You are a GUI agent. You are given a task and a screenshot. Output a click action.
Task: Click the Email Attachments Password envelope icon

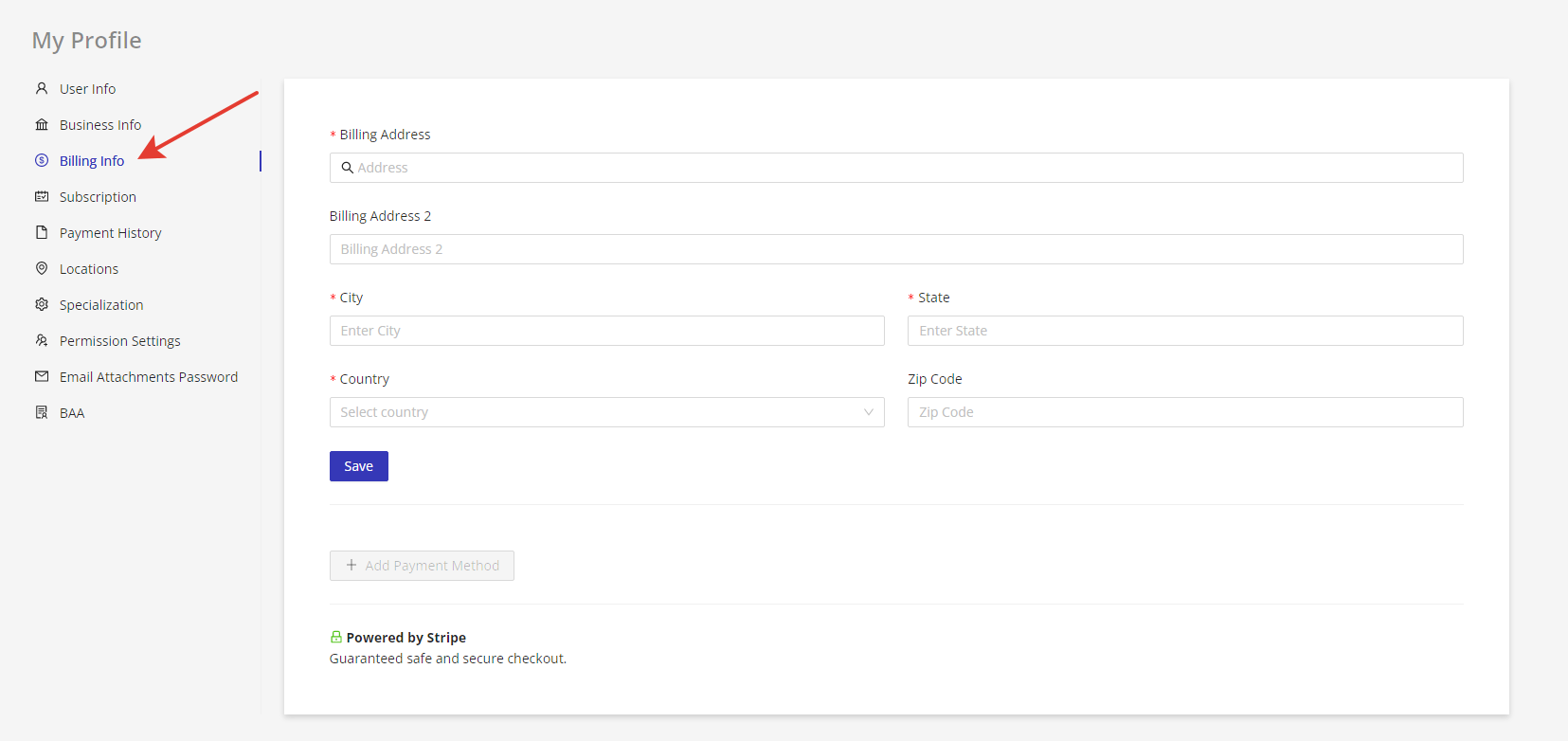click(42, 376)
